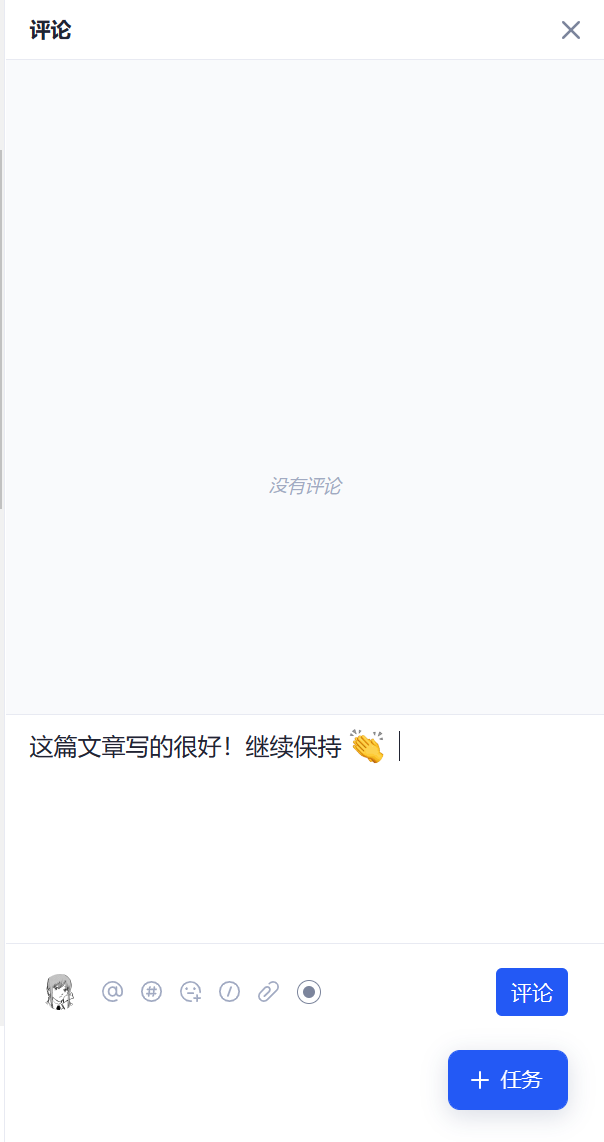Click the user avatar beside the toolbar
Image resolution: width=604 pixels, height=1142 pixels.
tap(60, 992)
